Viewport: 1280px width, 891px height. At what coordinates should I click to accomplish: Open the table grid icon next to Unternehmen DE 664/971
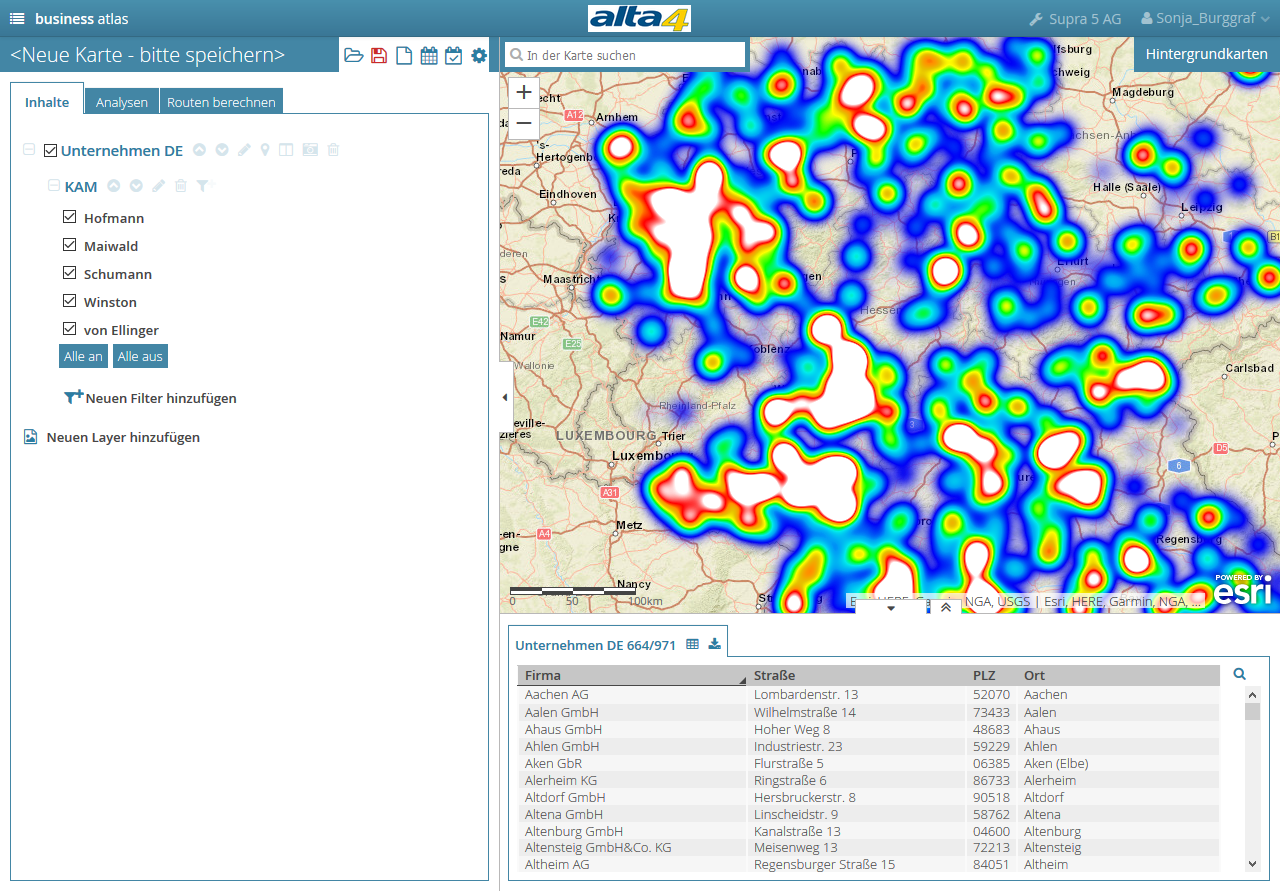(x=692, y=644)
